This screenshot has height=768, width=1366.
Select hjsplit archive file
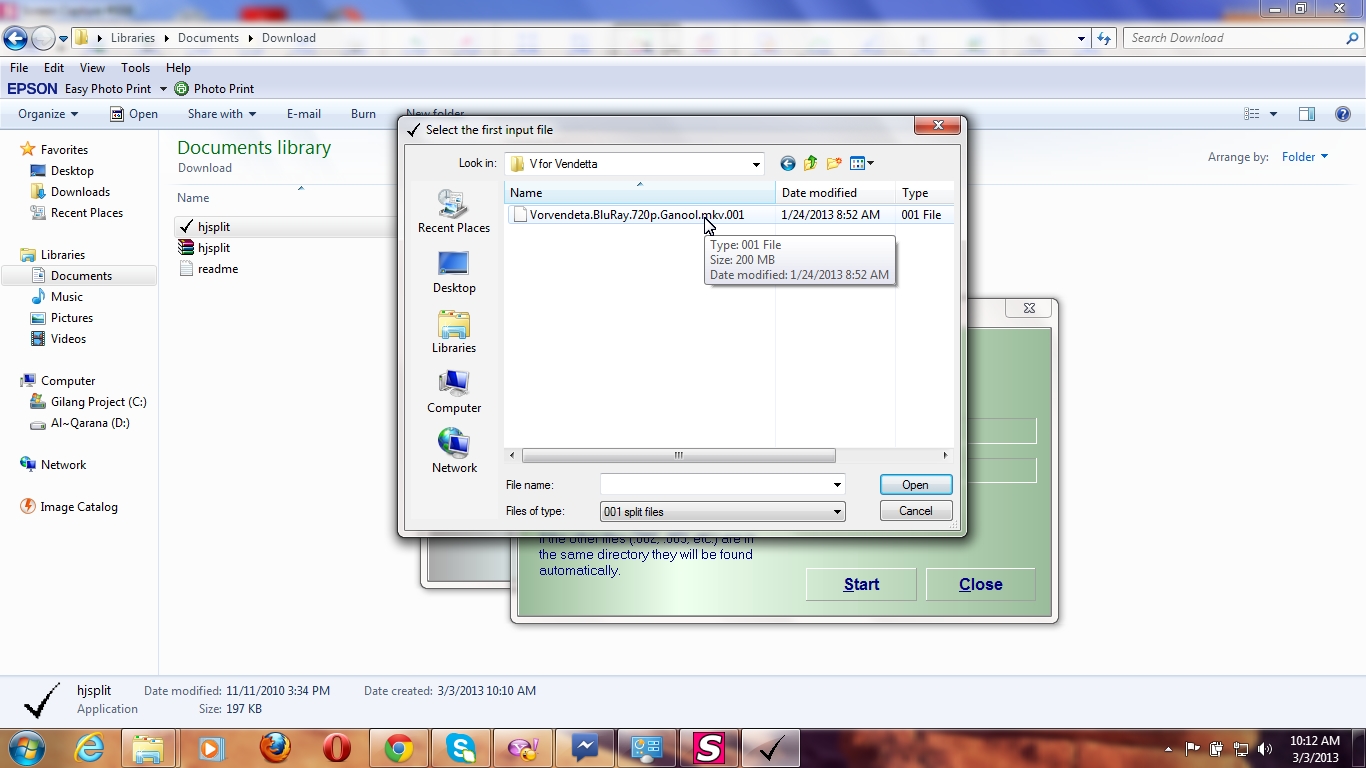coord(214,248)
